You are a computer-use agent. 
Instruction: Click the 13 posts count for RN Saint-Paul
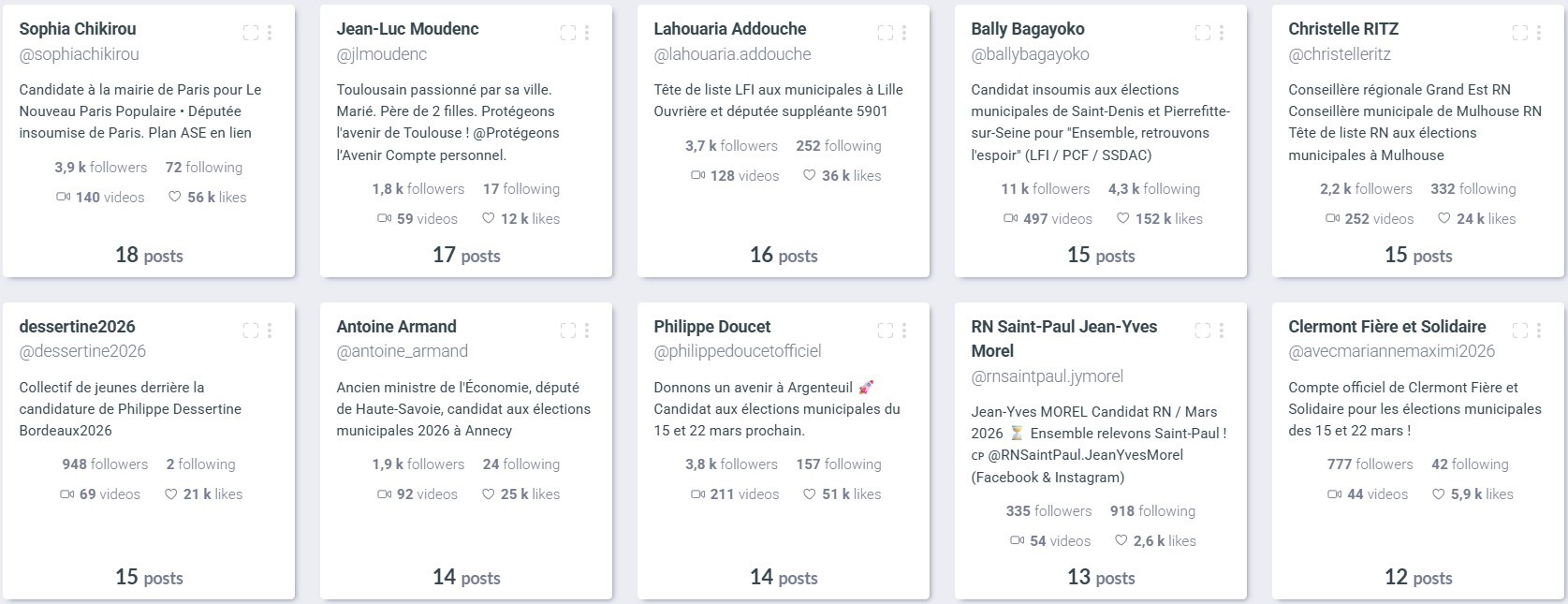pos(1101,578)
